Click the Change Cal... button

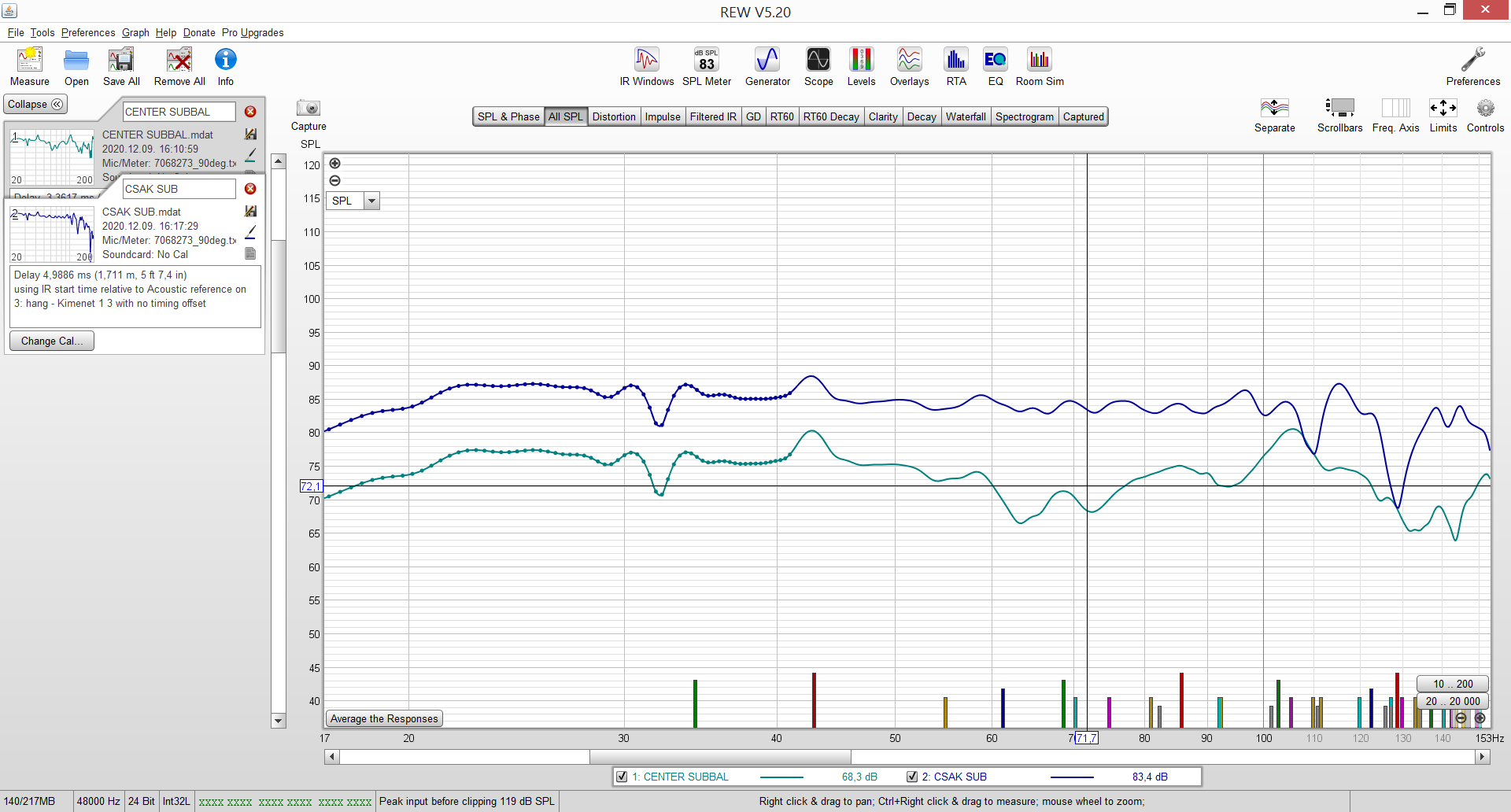pos(52,341)
